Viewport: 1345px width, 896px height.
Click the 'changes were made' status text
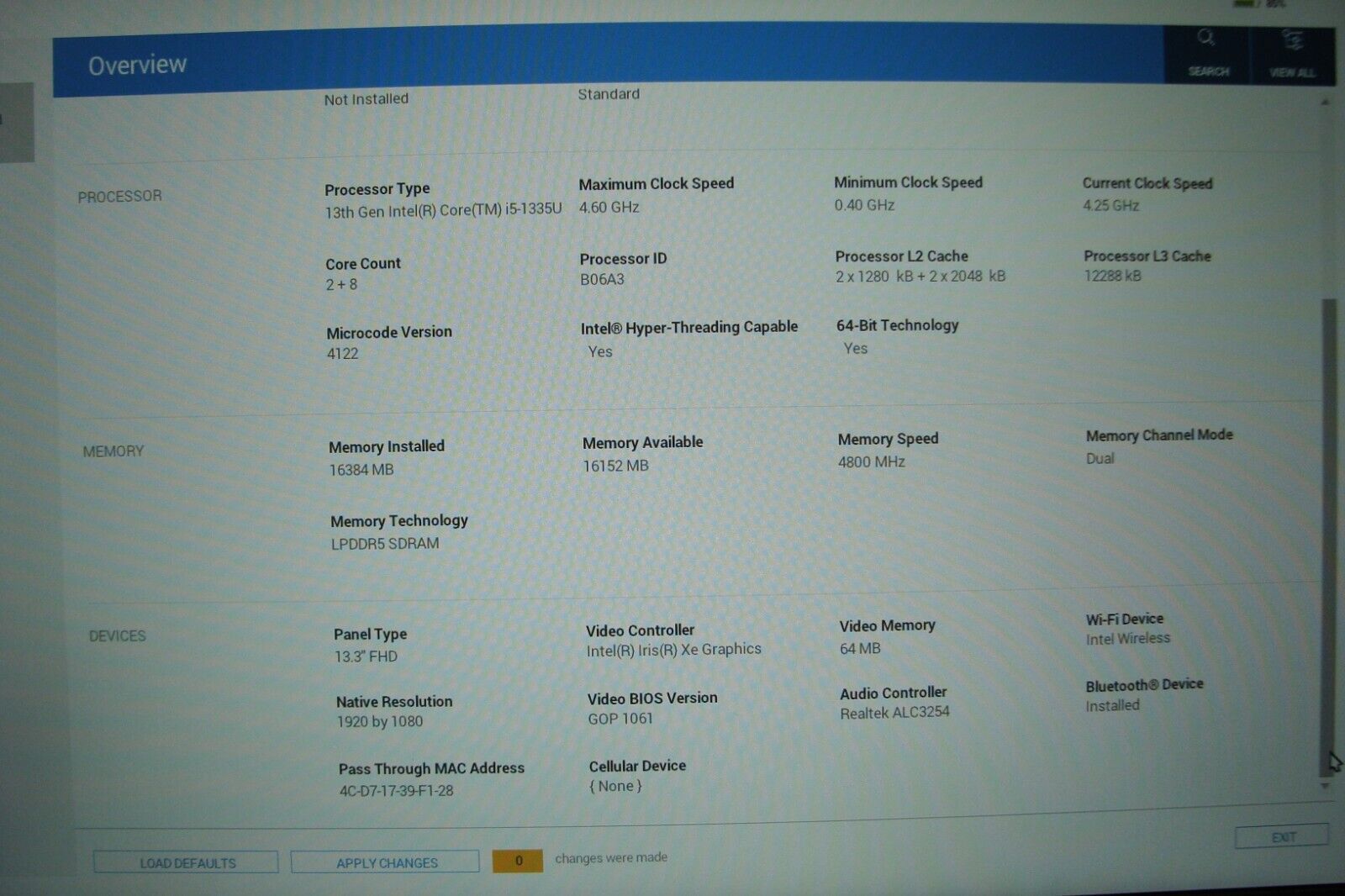[611, 857]
